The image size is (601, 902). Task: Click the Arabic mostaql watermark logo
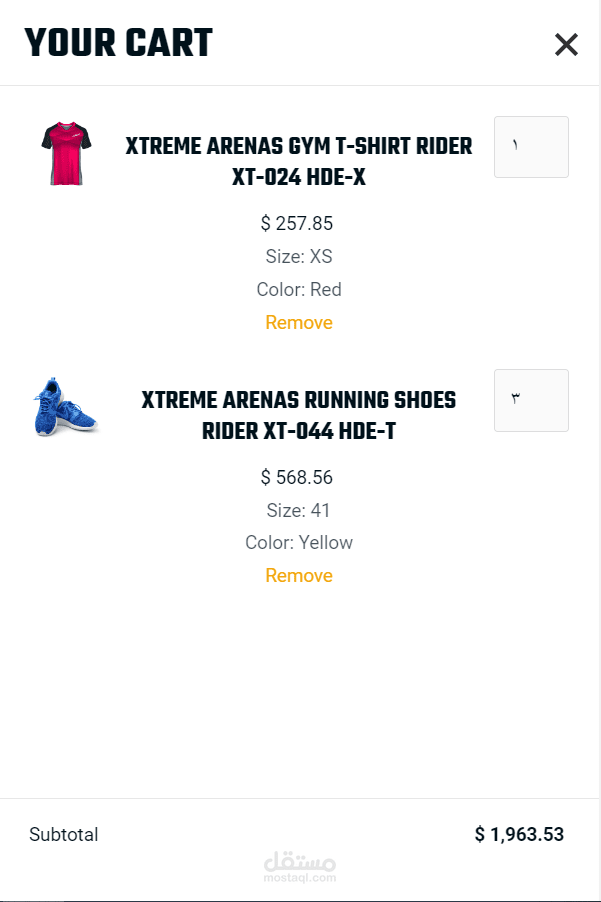pos(300,860)
